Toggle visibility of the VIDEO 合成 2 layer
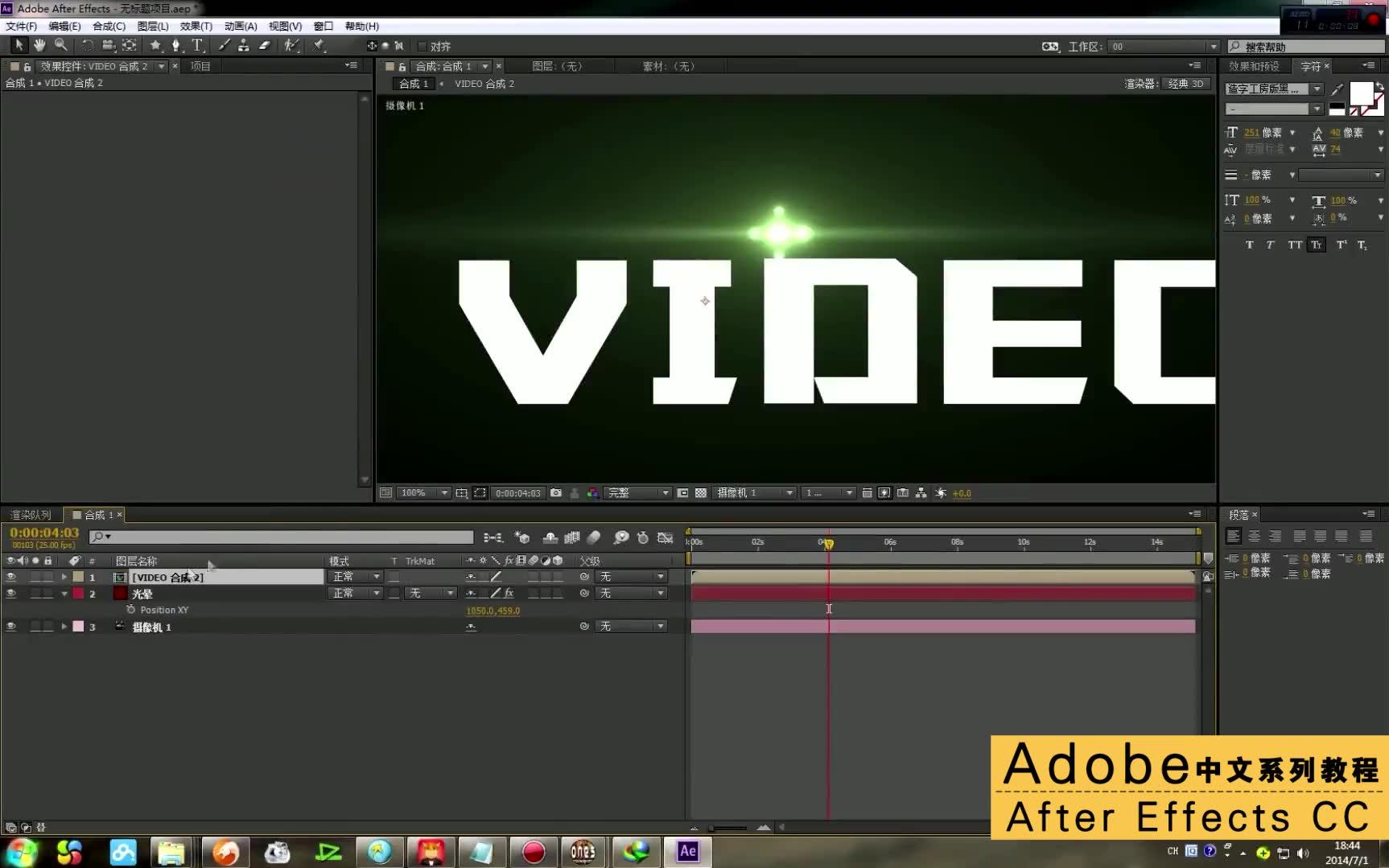This screenshot has height=868, width=1389. coord(10,577)
